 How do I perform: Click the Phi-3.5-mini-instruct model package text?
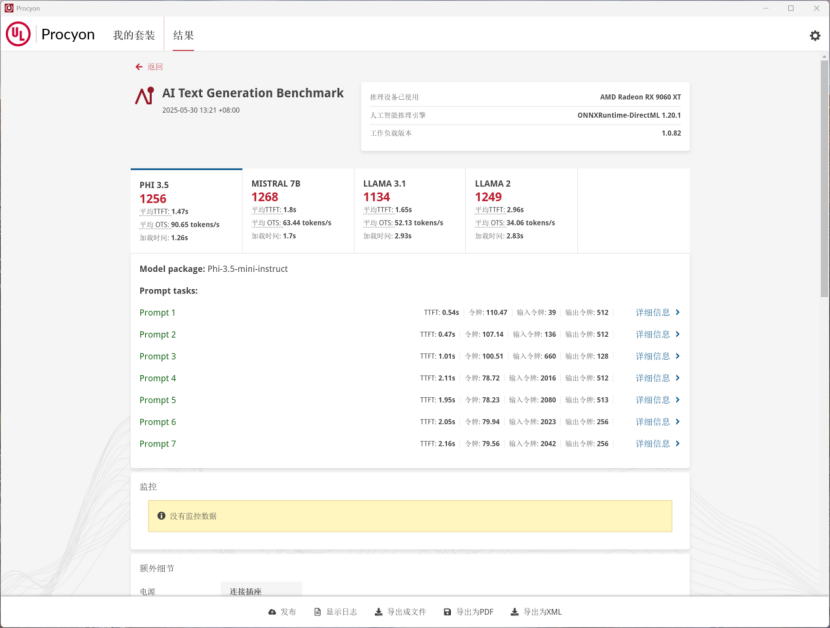pos(247,269)
